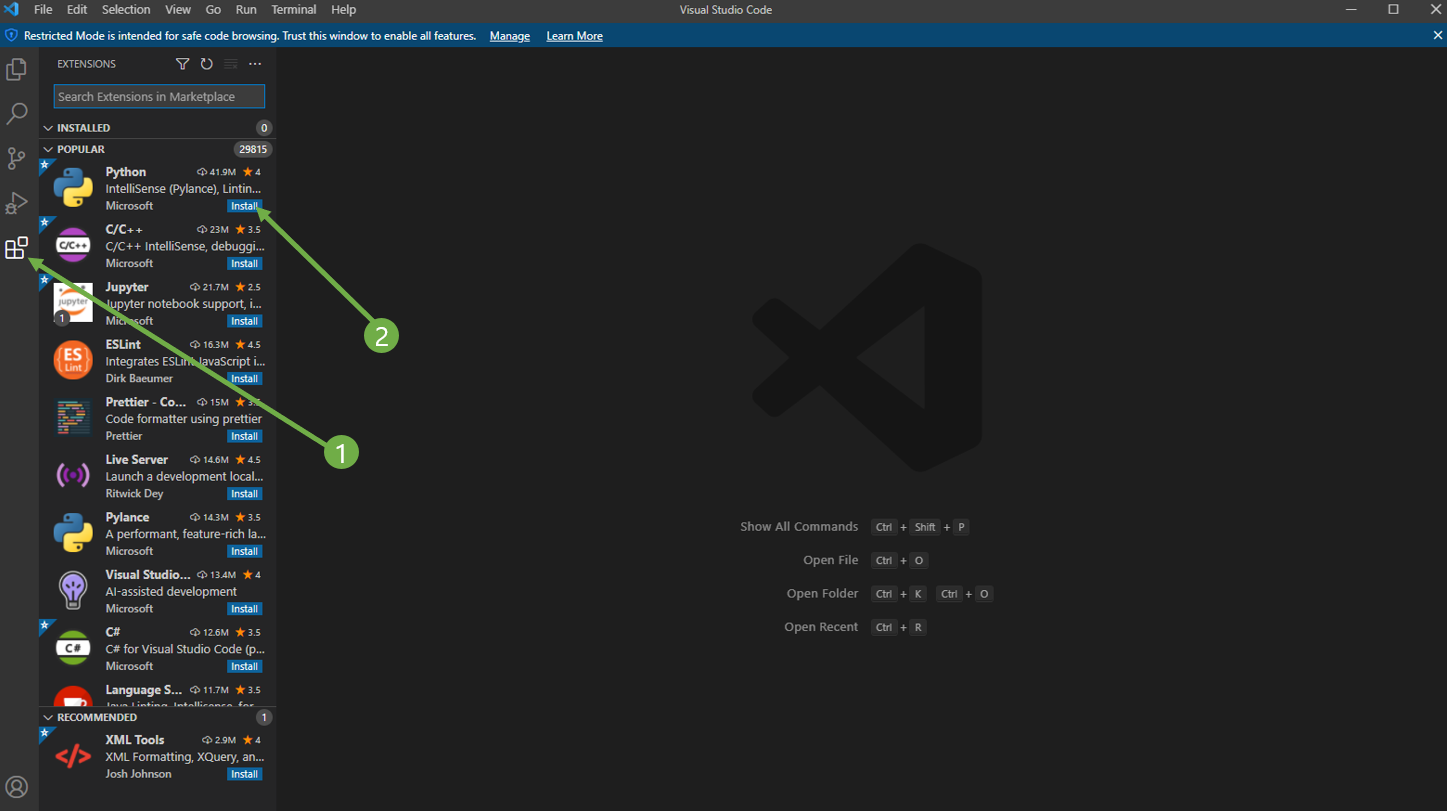This screenshot has height=811, width=1447.
Task: Install the Visual Studio IntelliCode extension
Action: tap(244, 609)
